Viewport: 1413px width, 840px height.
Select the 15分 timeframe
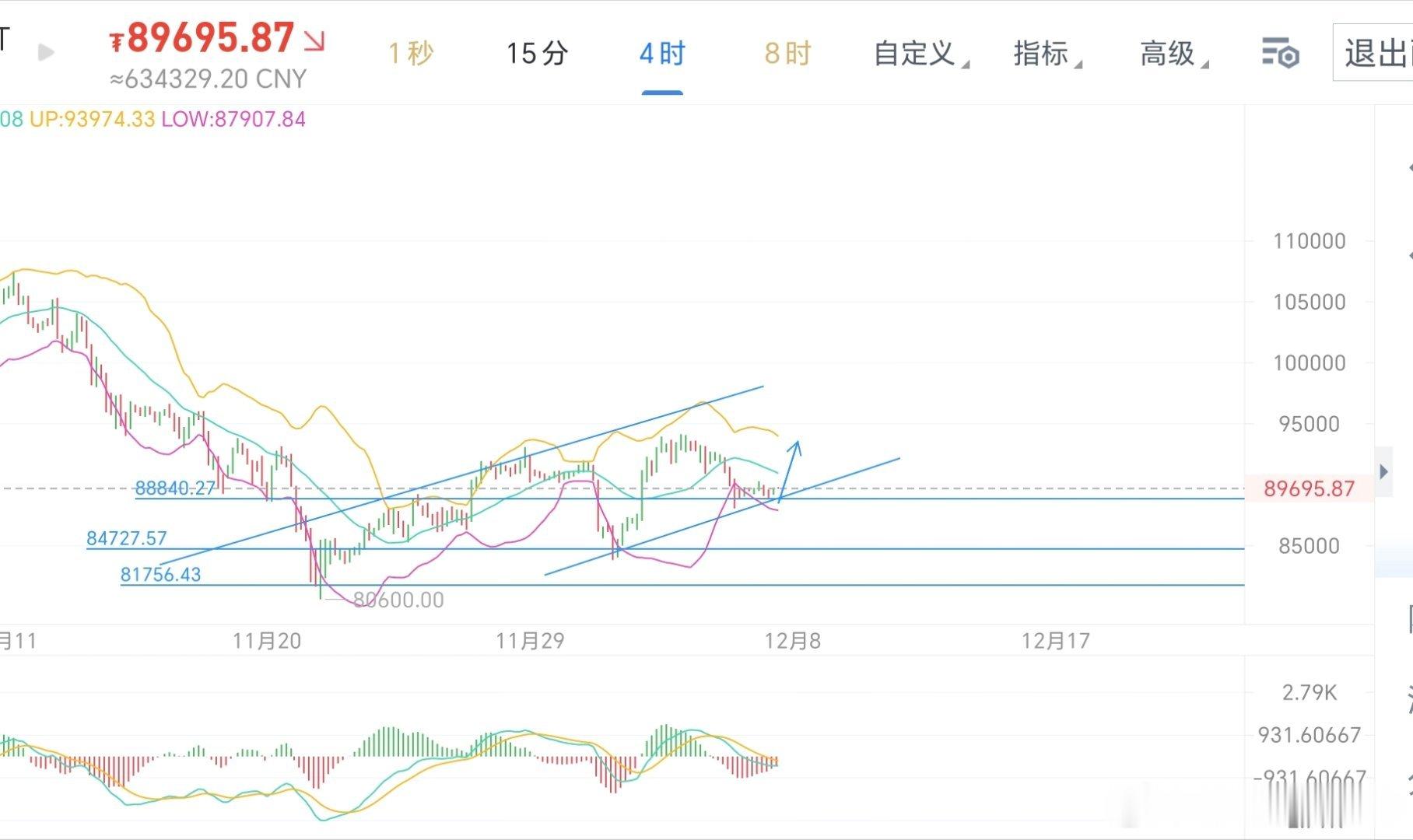coord(537,54)
